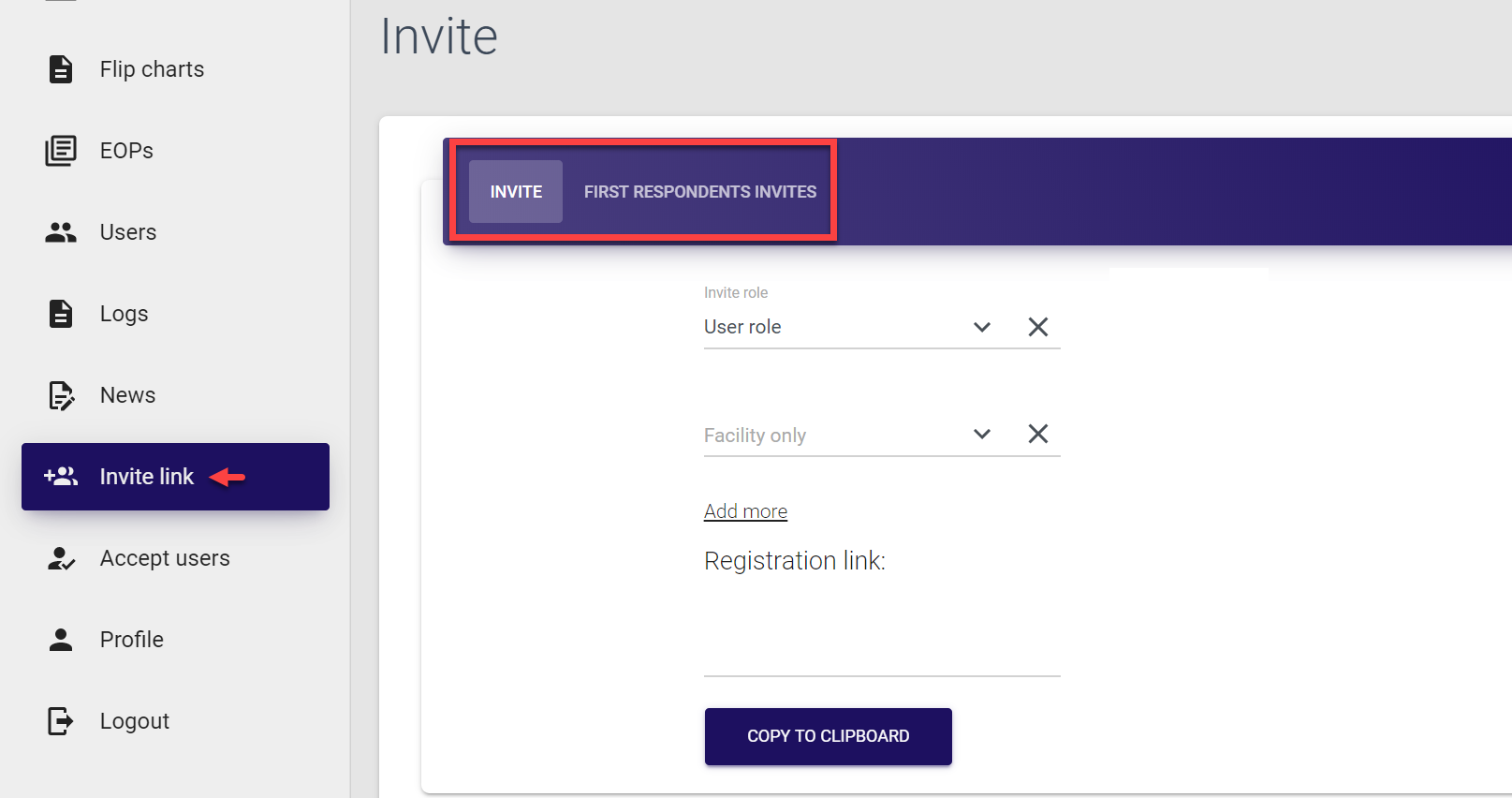Click the News edit-document icon

point(61,395)
